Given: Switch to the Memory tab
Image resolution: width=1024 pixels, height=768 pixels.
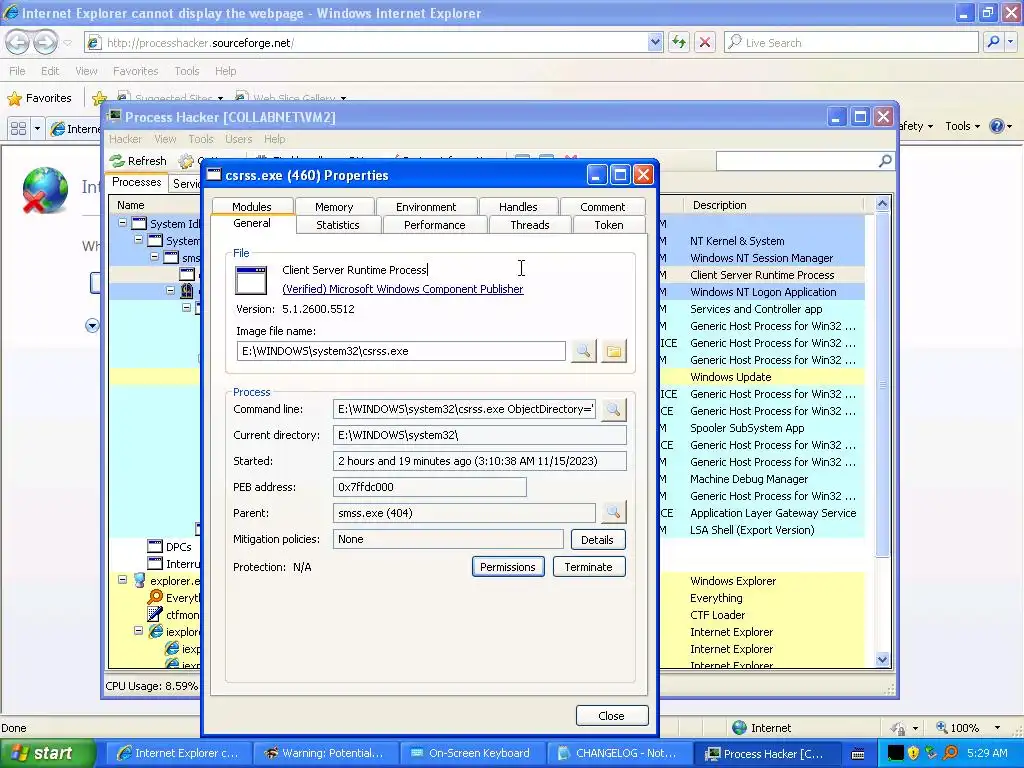Looking at the screenshot, I should click(334, 207).
